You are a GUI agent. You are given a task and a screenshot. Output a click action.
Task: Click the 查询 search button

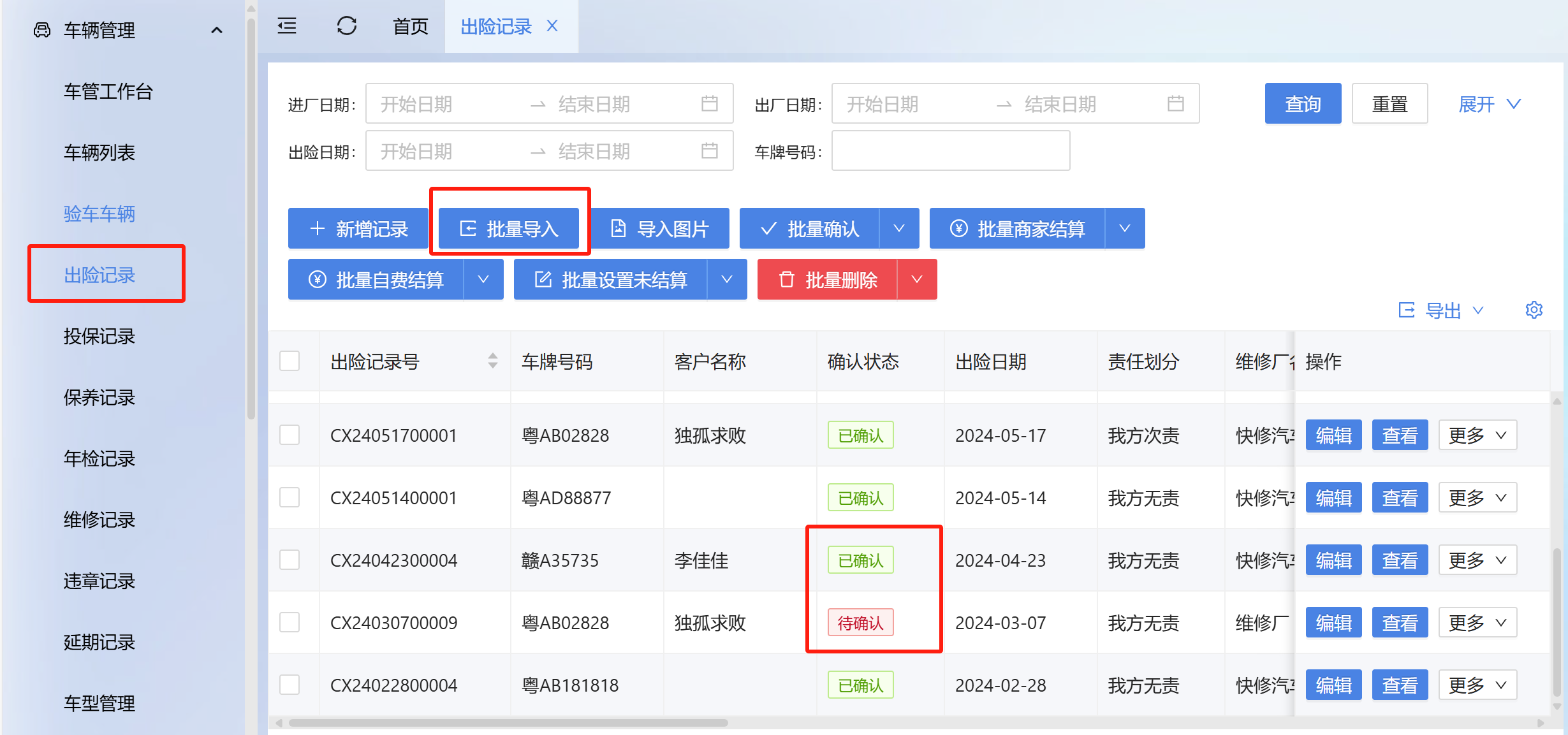1302,103
